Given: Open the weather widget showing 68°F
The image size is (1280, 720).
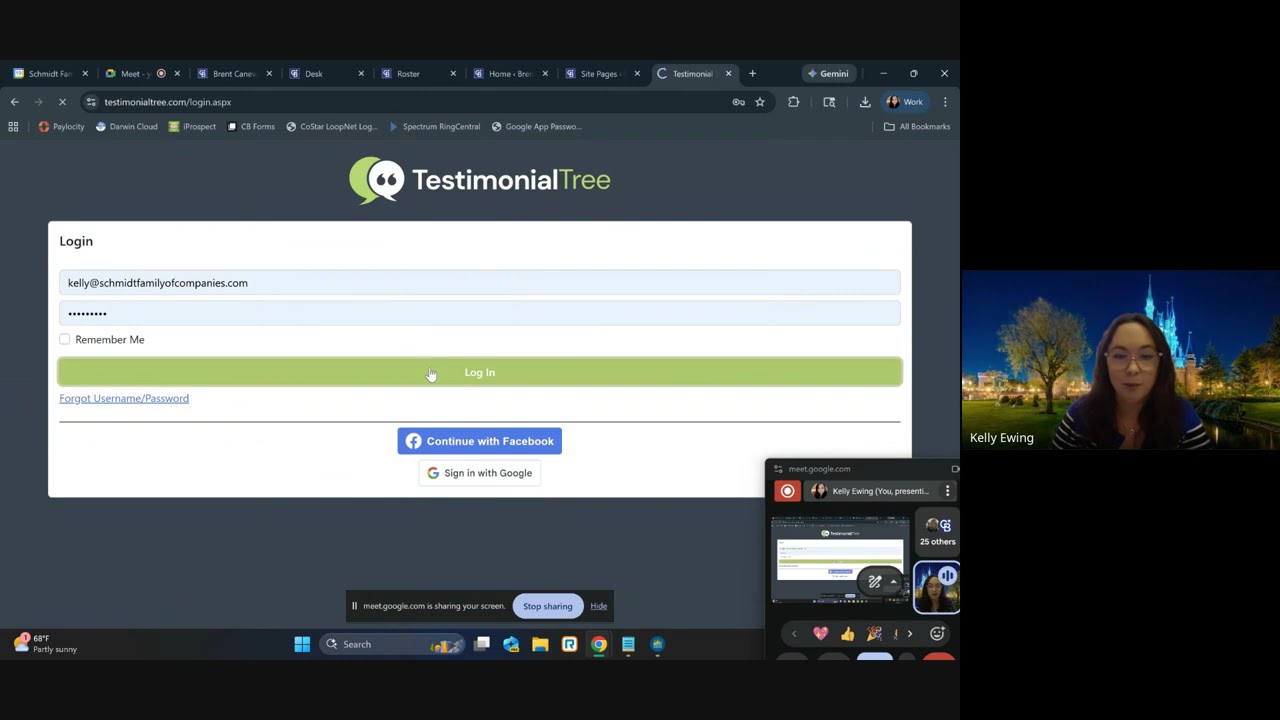Looking at the screenshot, I should pos(45,644).
